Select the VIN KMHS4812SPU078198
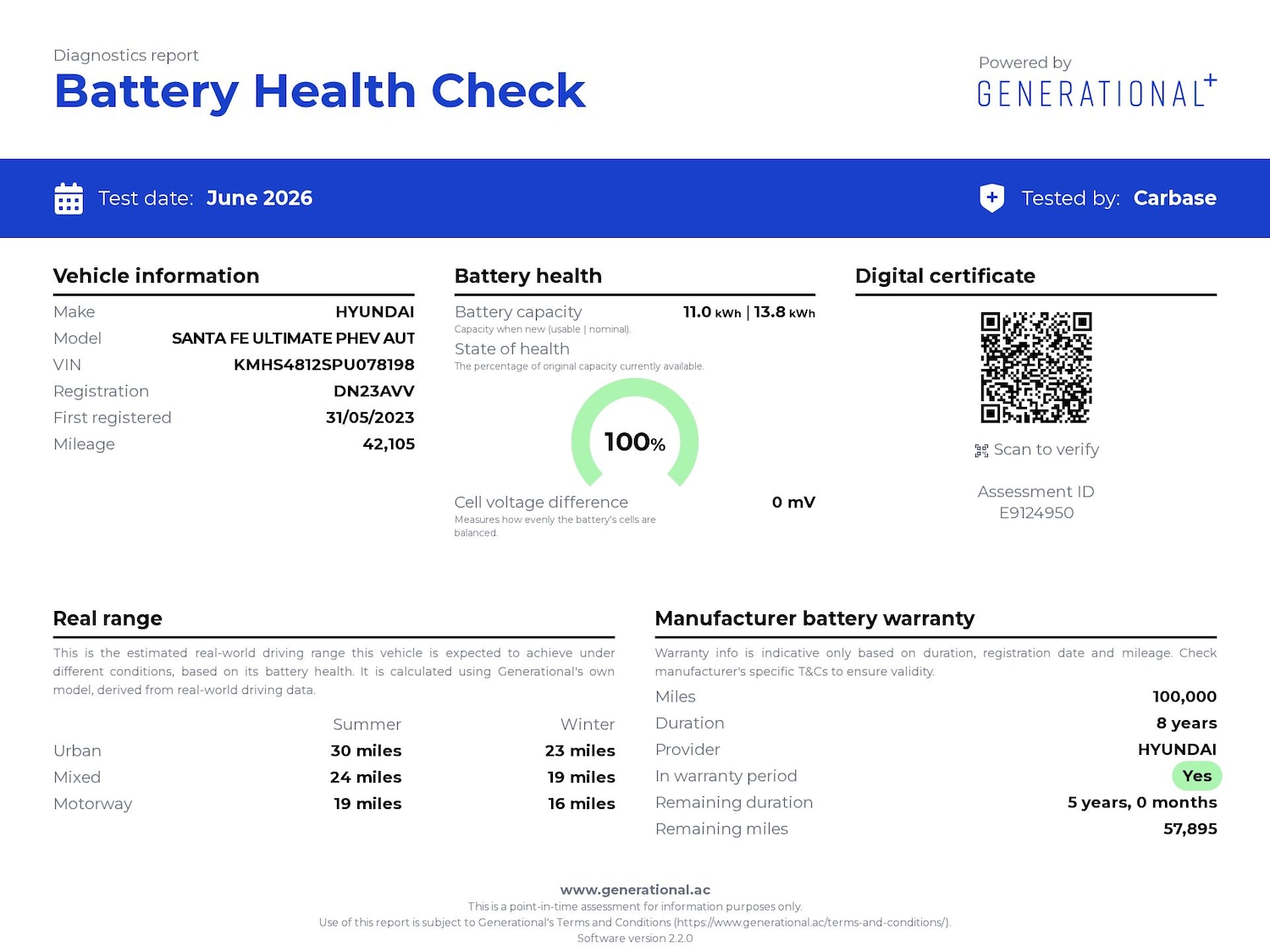This screenshot has height=952, width=1270. pos(324,365)
